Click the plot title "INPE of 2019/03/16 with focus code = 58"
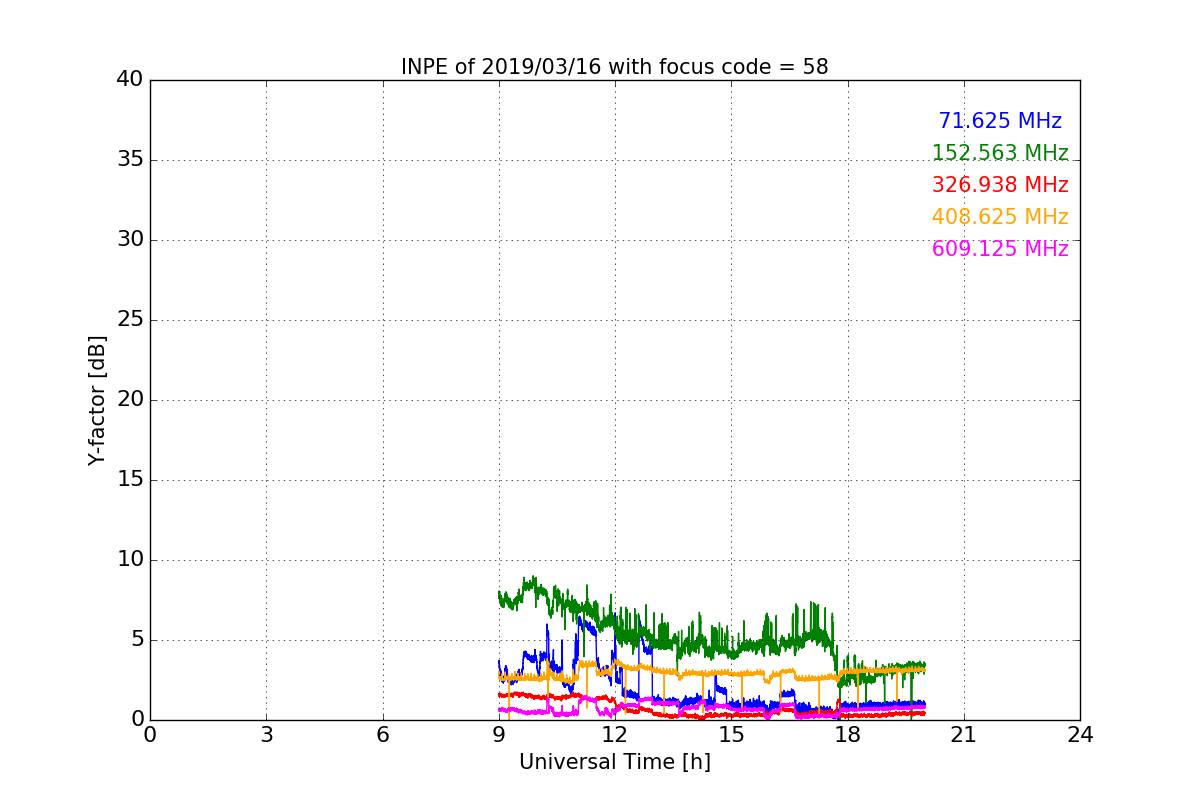Screen dimensions: 1200x800 pyautogui.click(x=614, y=67)
